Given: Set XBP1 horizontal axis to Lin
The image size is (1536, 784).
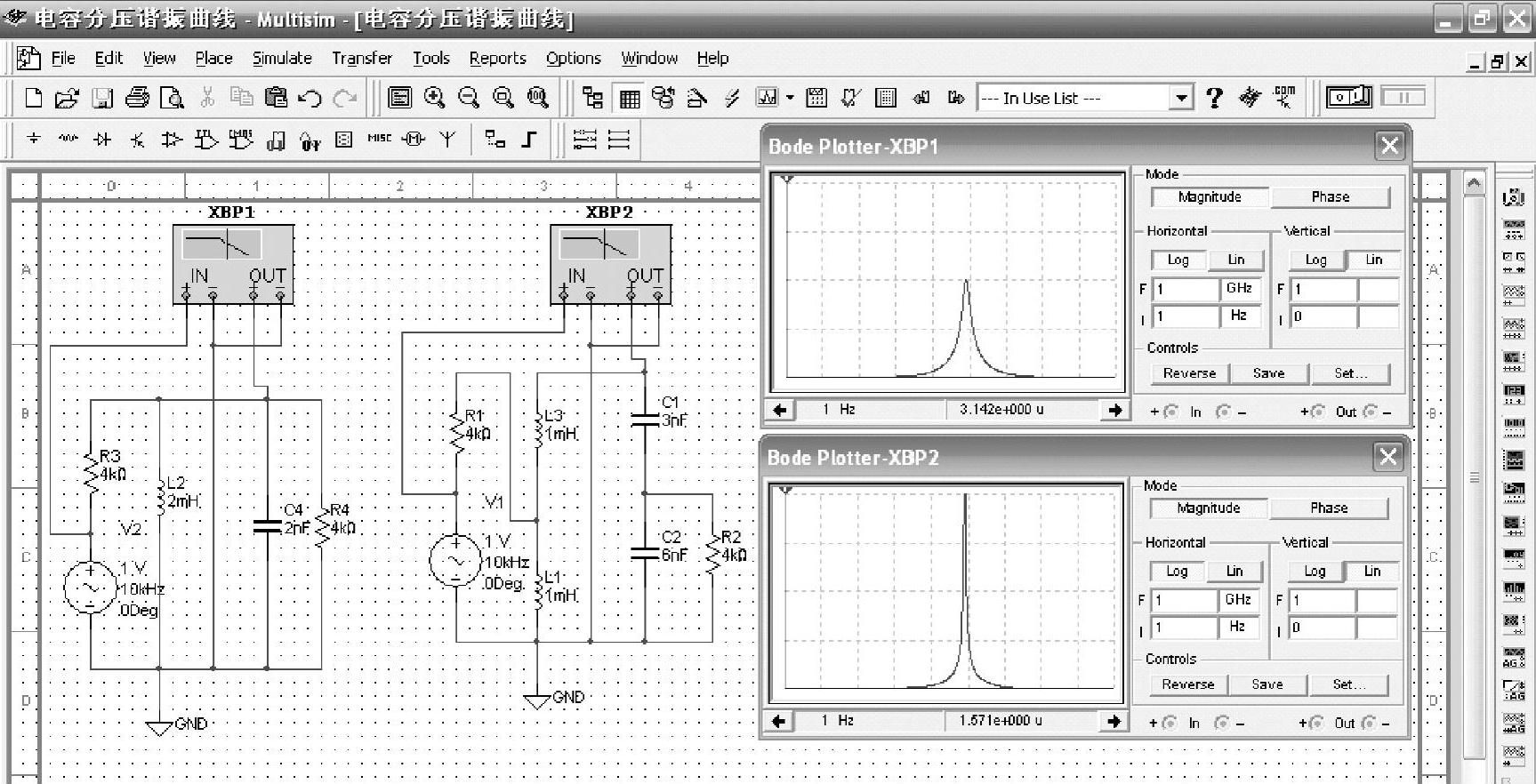Looking at the screenshot, I should click(1235, 260).
